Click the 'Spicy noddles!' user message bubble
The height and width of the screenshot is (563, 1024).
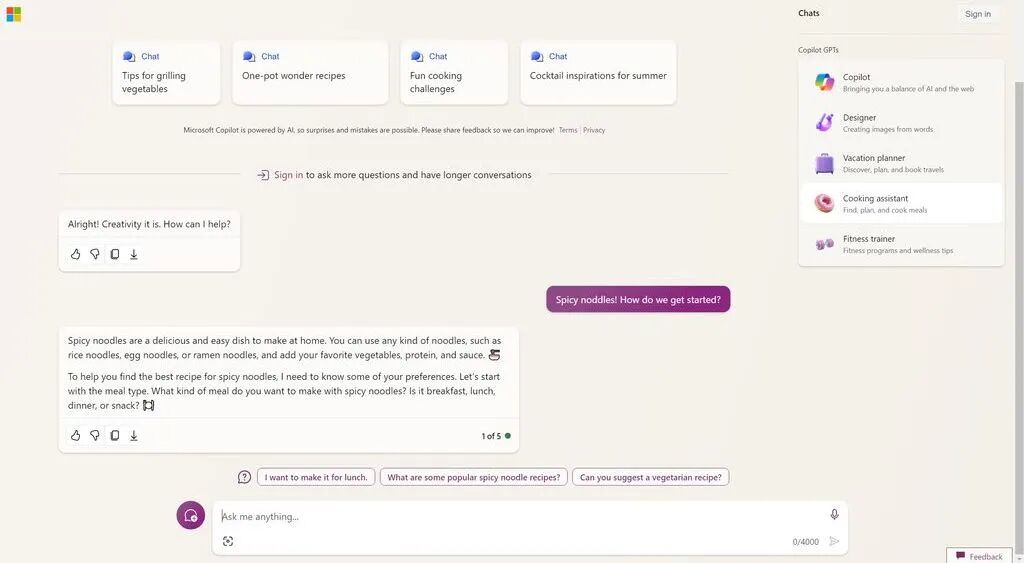(x=638, y=300)
